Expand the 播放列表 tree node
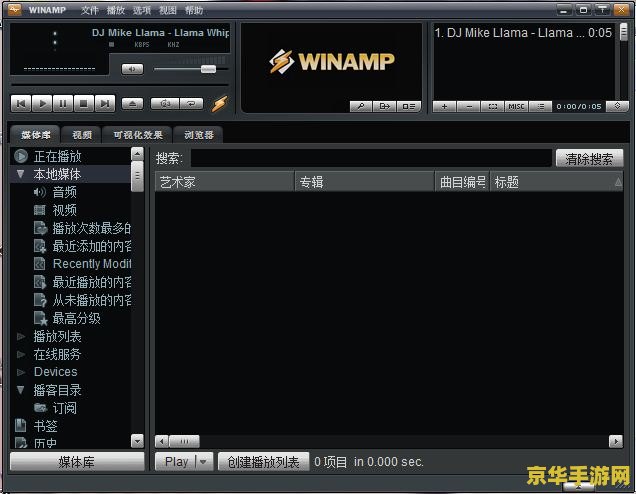636x494 pixels. click(x=21, y=336)
